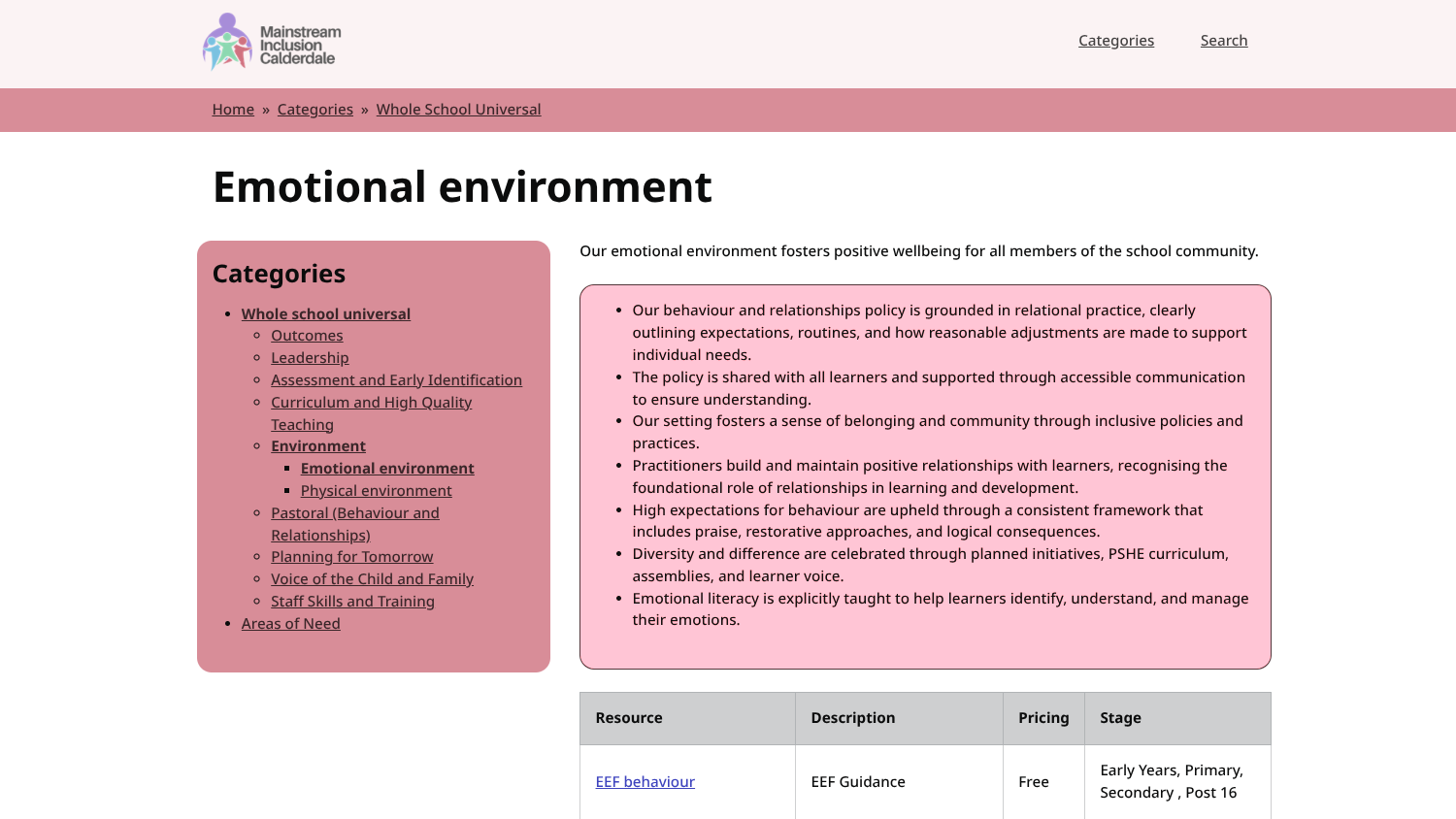
Task: Select Areas of Need in sidebar
Action: 290,624
